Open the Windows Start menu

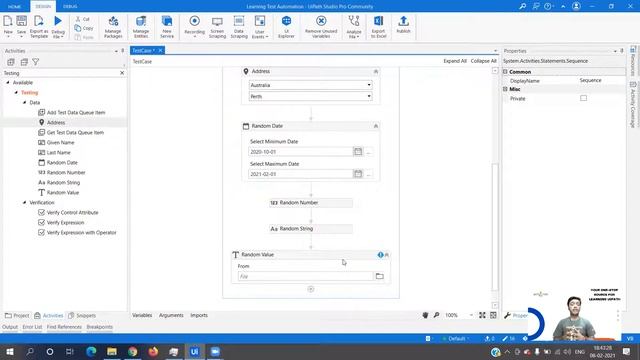[x=10, y=351]
